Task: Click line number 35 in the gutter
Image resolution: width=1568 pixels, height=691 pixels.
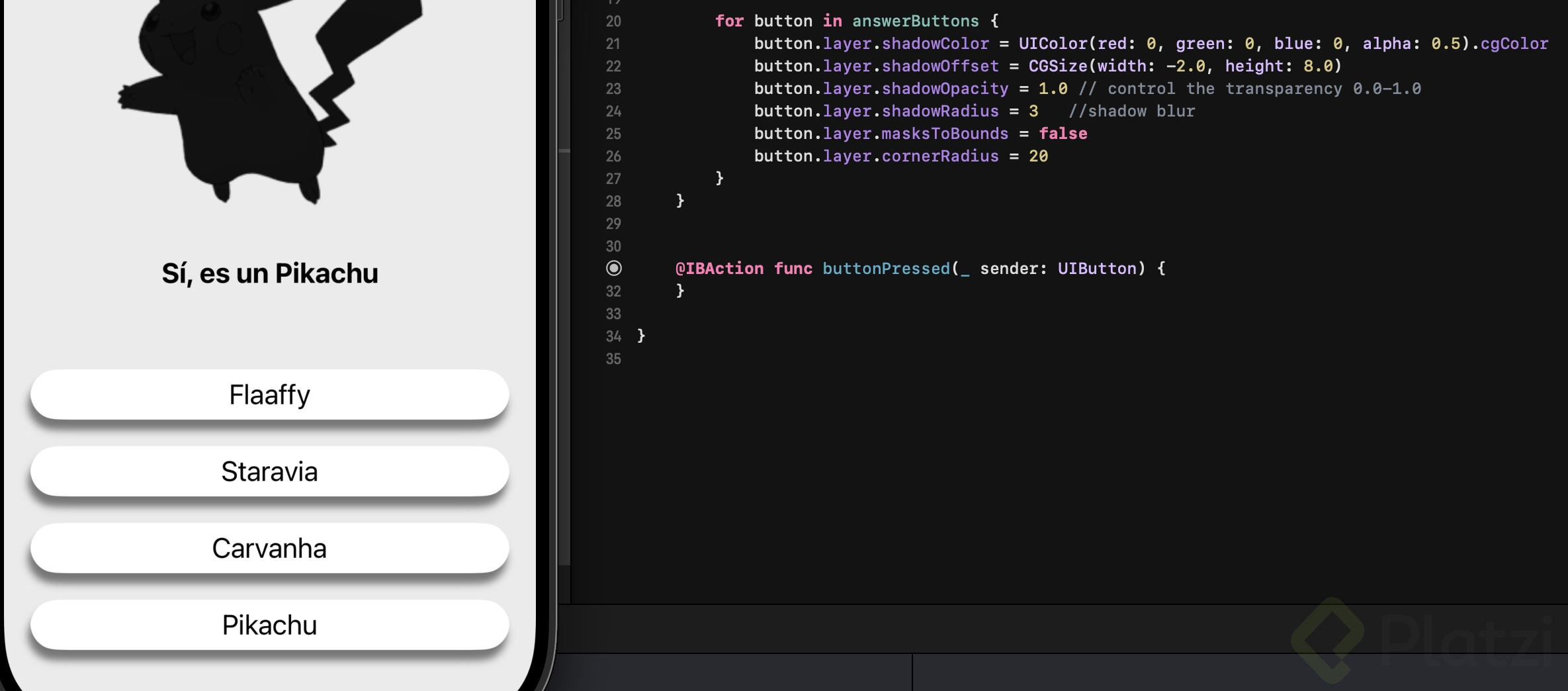Action: (613, 359)
